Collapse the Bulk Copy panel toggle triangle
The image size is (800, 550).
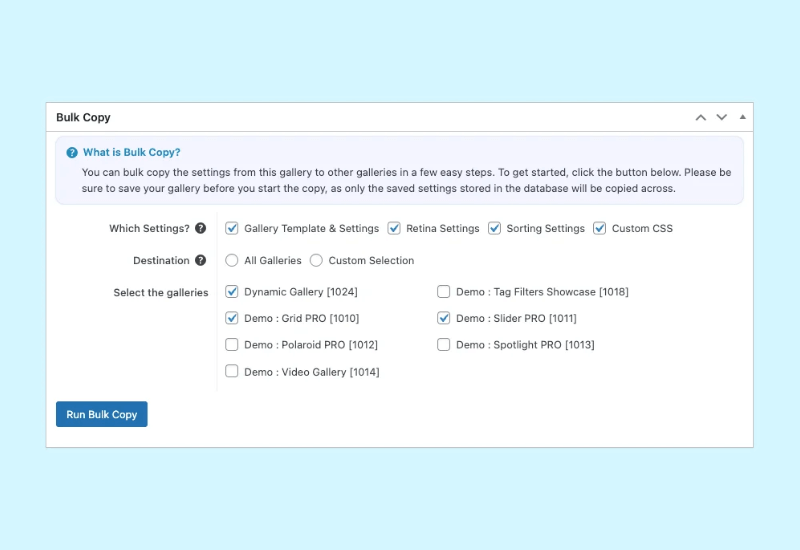pos(742,117)
